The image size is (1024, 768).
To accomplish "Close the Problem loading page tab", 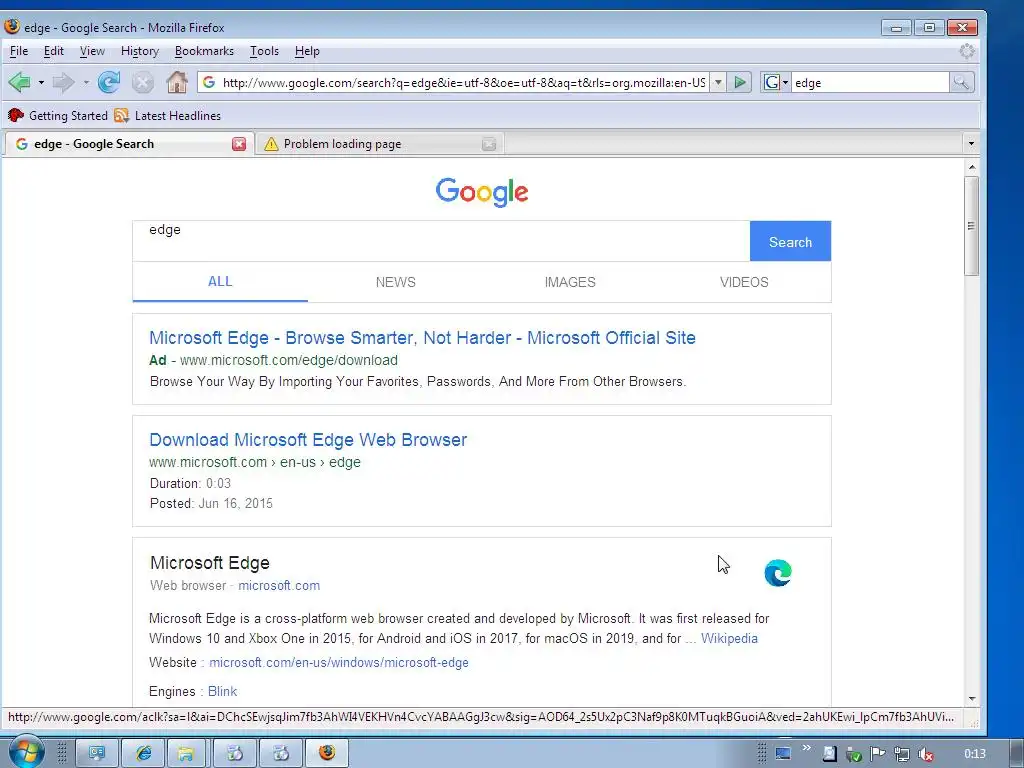I will pos(488,144).
